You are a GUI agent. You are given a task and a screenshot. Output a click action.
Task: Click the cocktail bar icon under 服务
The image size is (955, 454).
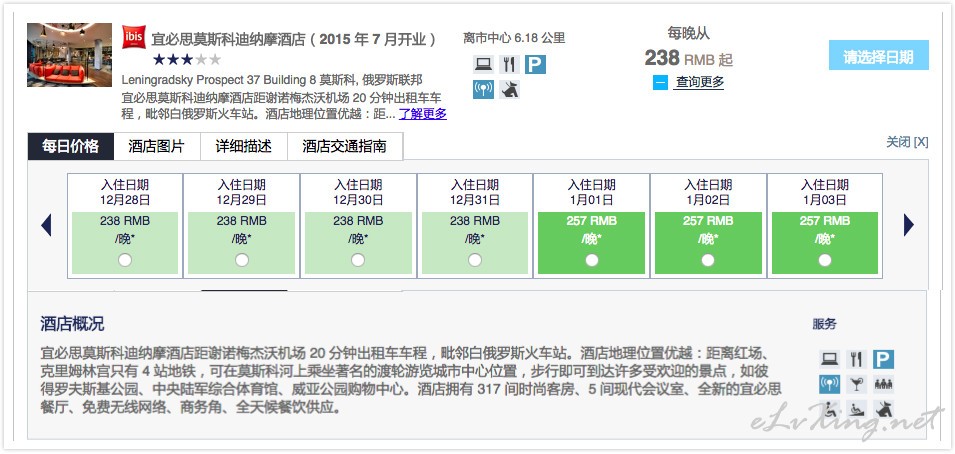coord(856,385)
